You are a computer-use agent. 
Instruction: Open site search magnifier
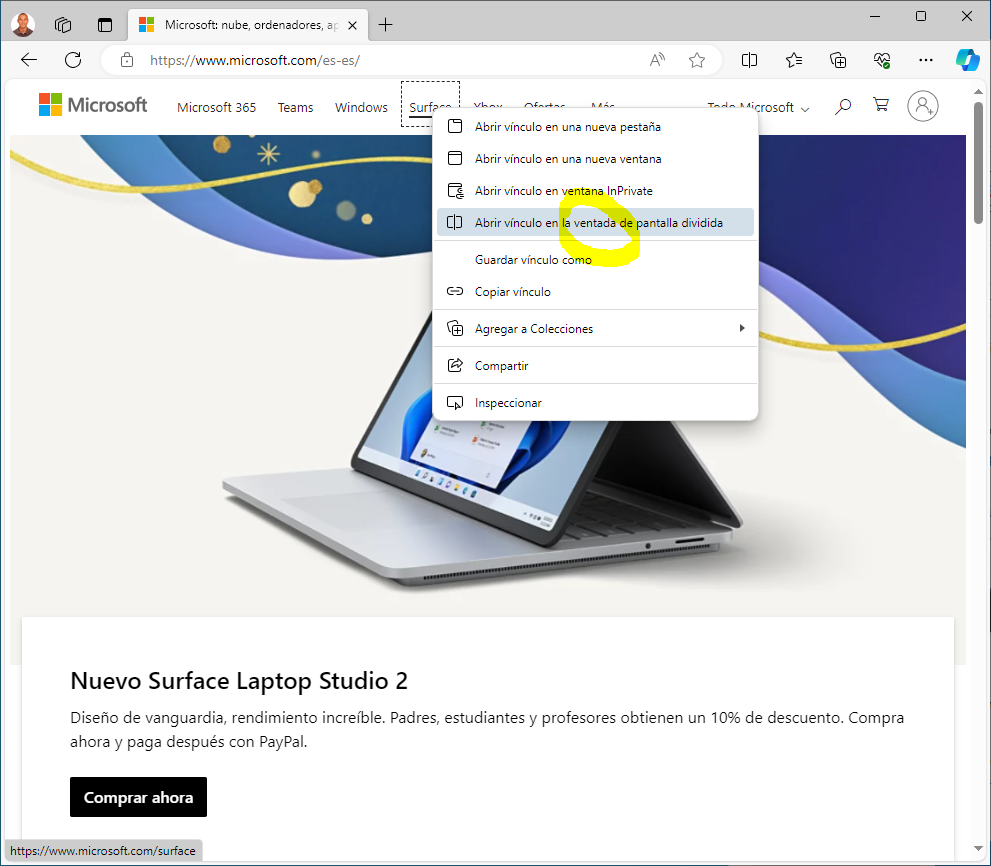842,106
